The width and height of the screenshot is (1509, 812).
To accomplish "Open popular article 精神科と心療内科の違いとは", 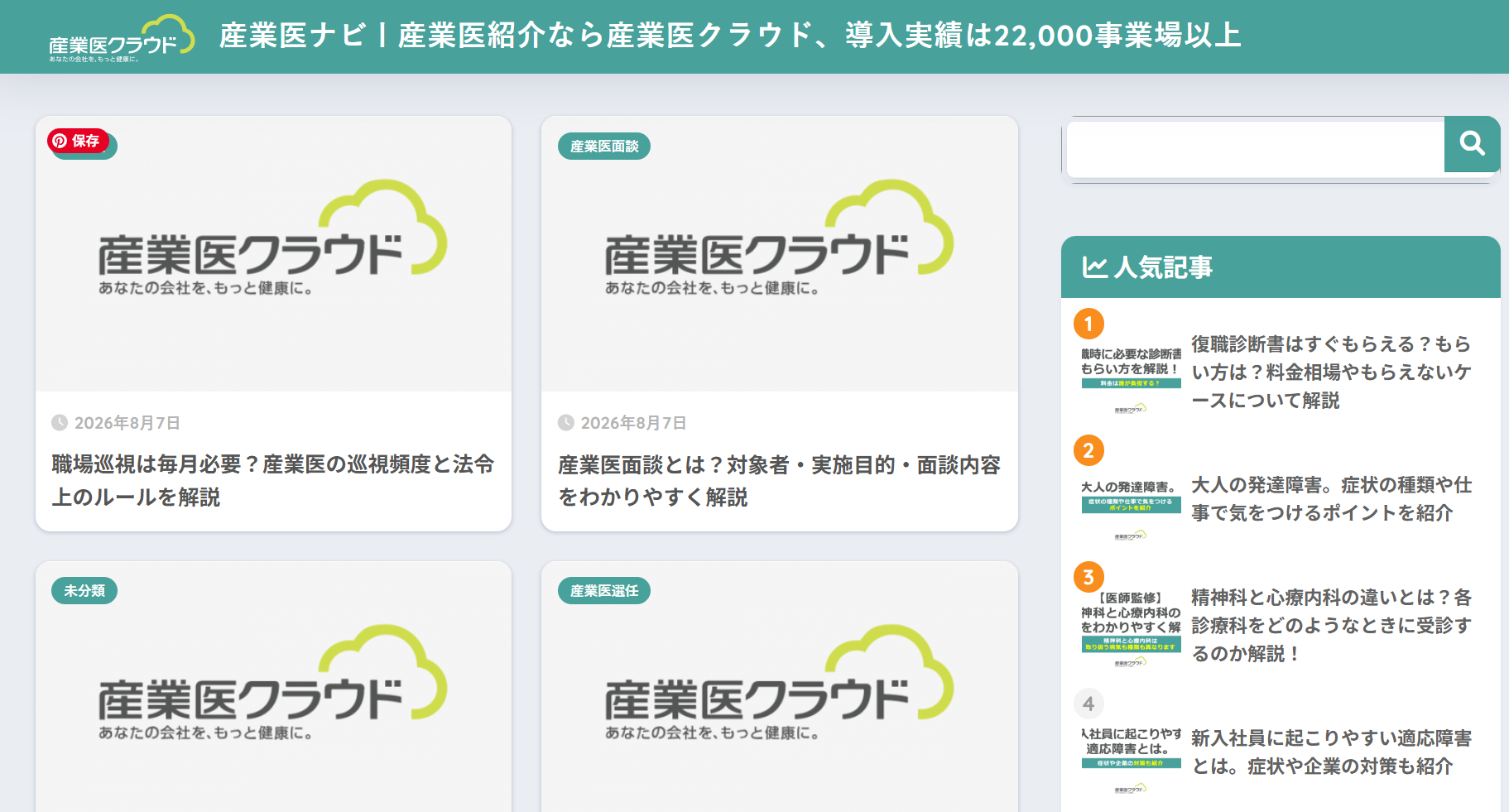I will (1331, 625).
